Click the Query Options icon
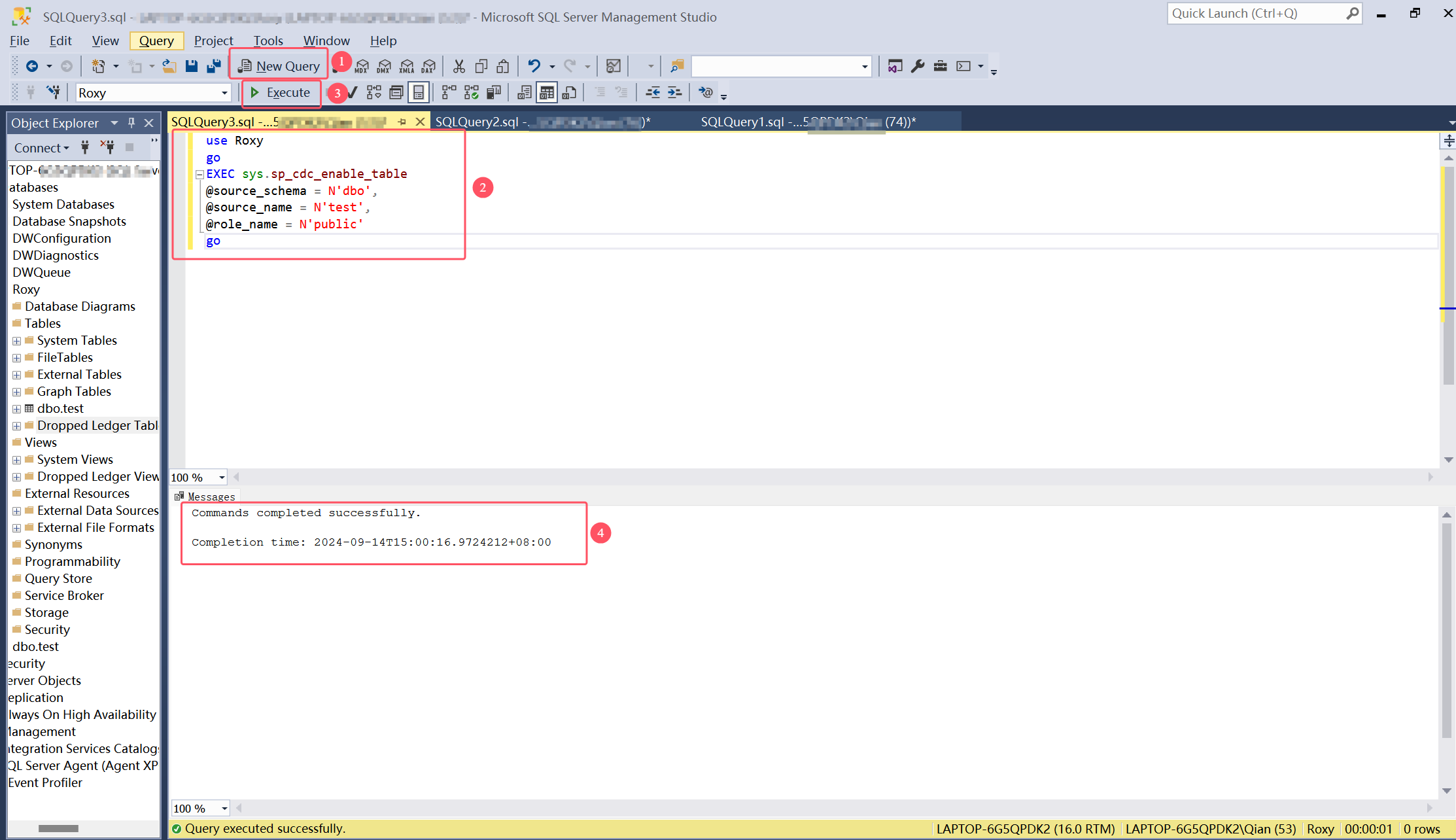1456x840 pixels. (x=396, y=93)
